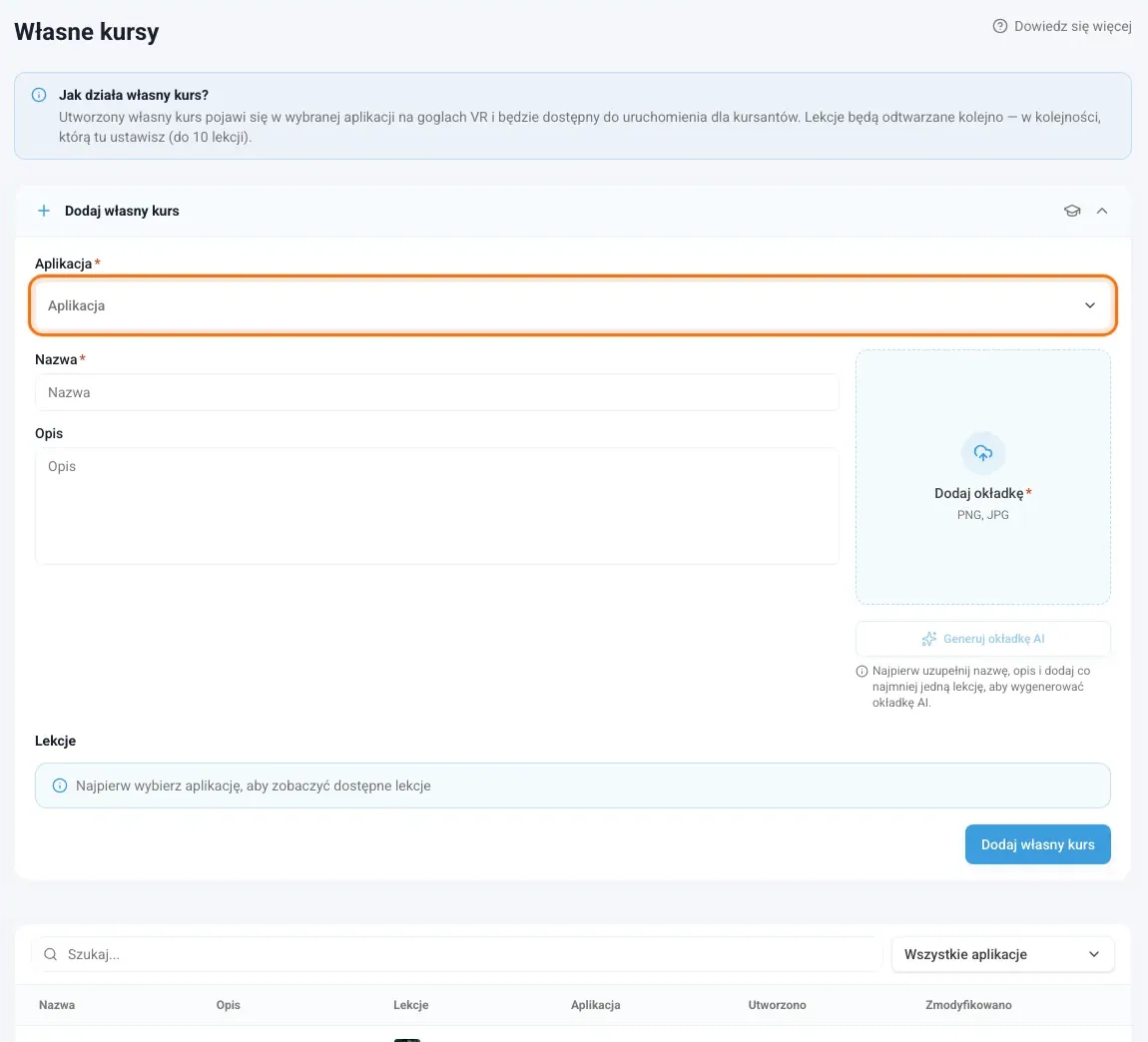The width and height of the screenshot is (1148, 1042).
Task: Click the info icon in the Lekcje notice
Action: 60,785
